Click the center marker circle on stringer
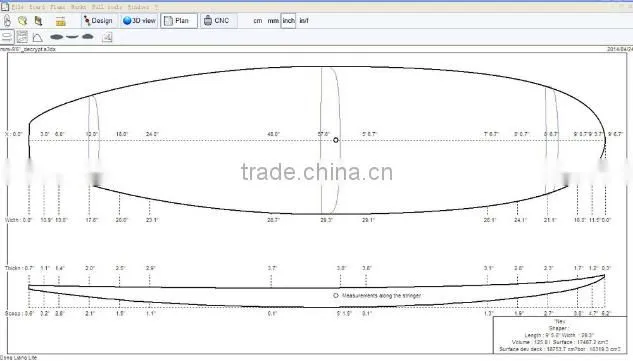This screenshot has width=633, height=361. point(336,140)
